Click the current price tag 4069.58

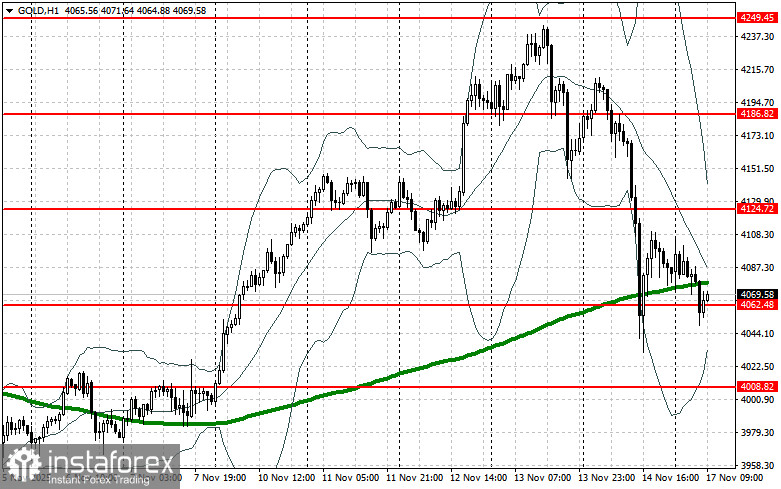757,294
